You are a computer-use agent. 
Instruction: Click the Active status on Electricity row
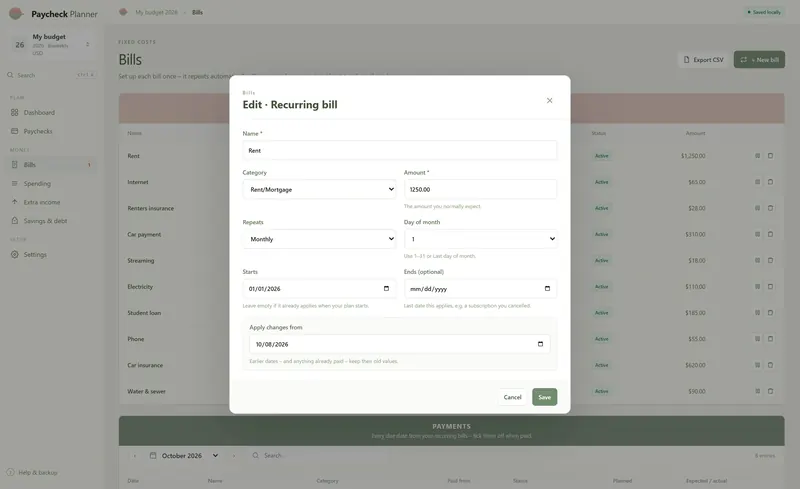point(602,286)
